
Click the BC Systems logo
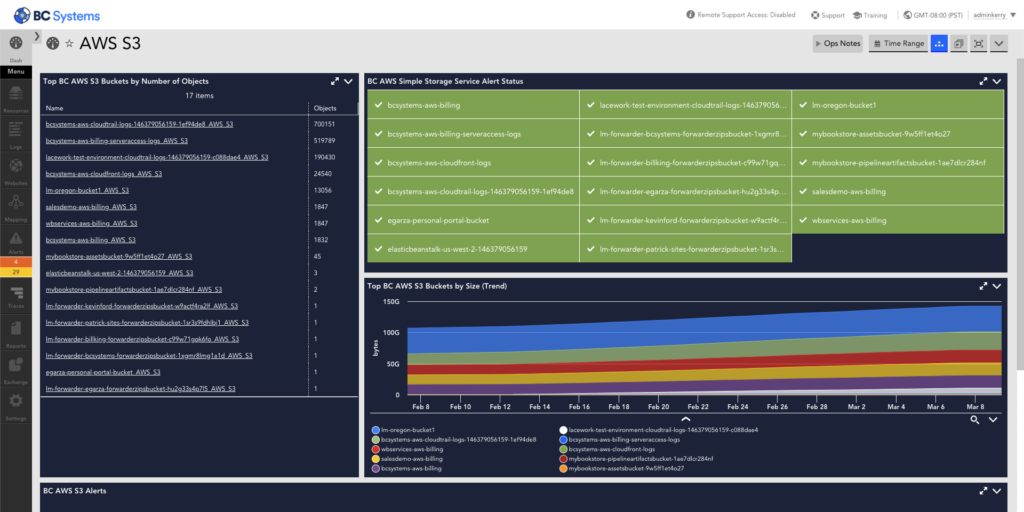tap(57, 14)
